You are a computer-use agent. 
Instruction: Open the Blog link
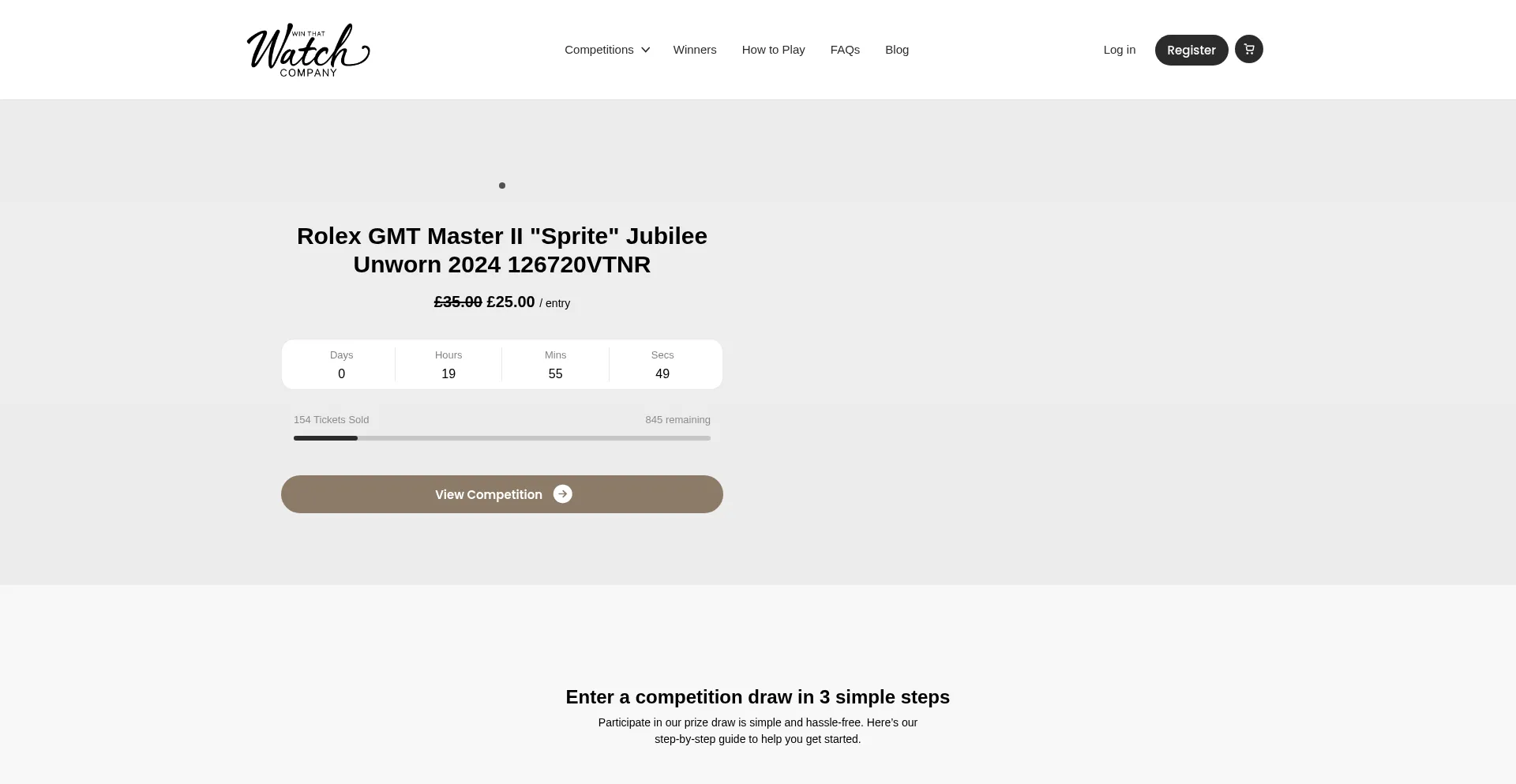coord(897,50)
